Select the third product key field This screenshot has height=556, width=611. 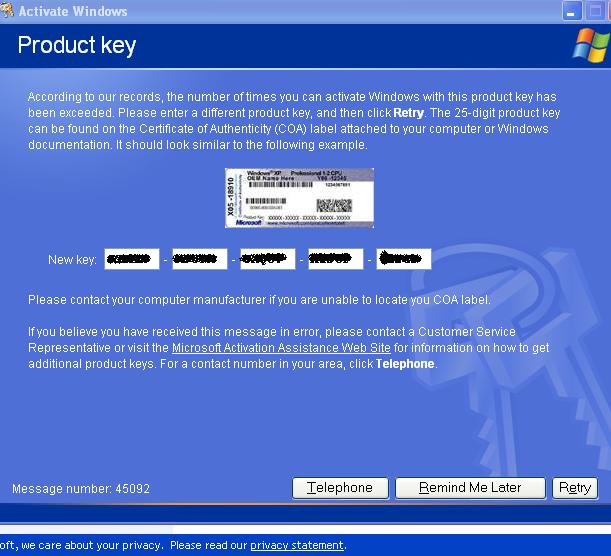268,259
